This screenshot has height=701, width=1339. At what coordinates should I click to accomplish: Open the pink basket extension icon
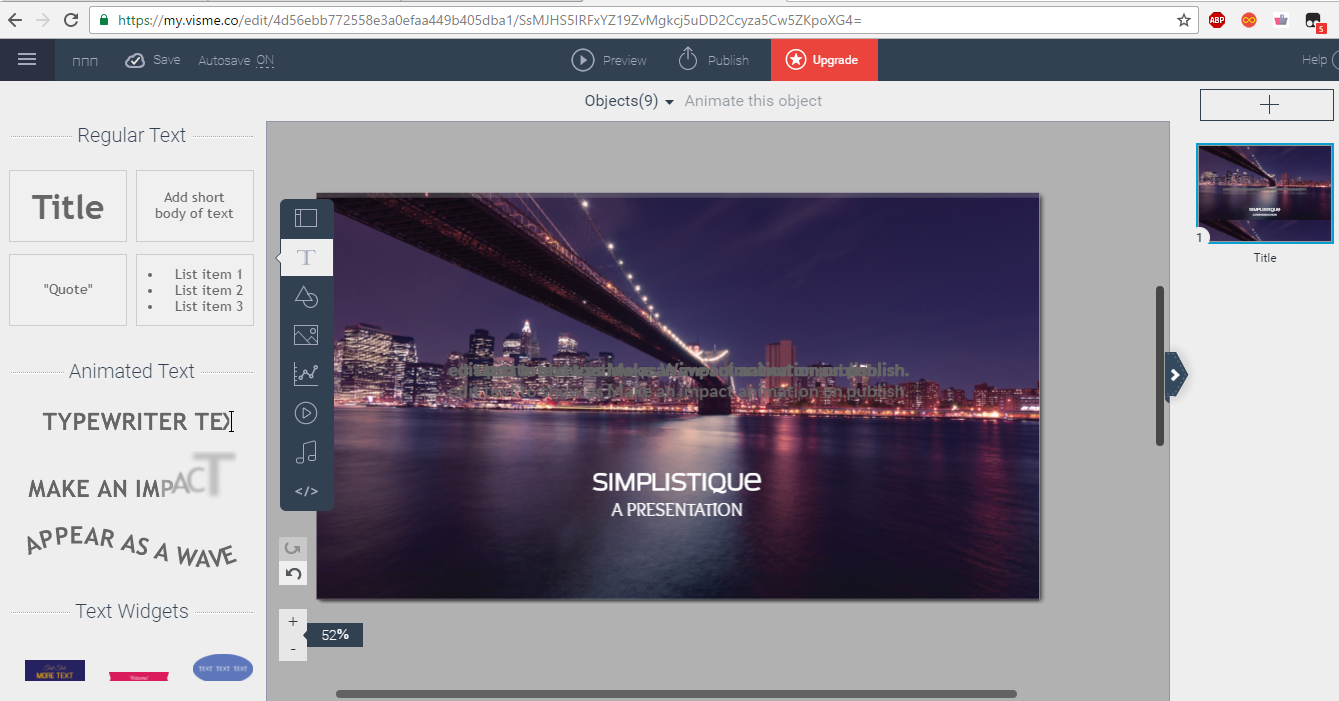click(1281, 20)
